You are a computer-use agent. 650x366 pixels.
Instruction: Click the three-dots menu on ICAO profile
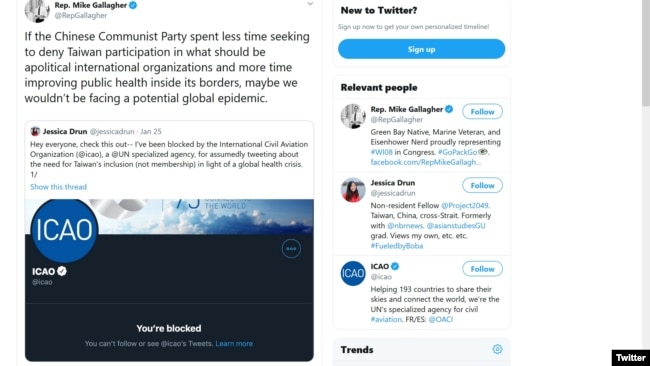click(x=291, y=249)
